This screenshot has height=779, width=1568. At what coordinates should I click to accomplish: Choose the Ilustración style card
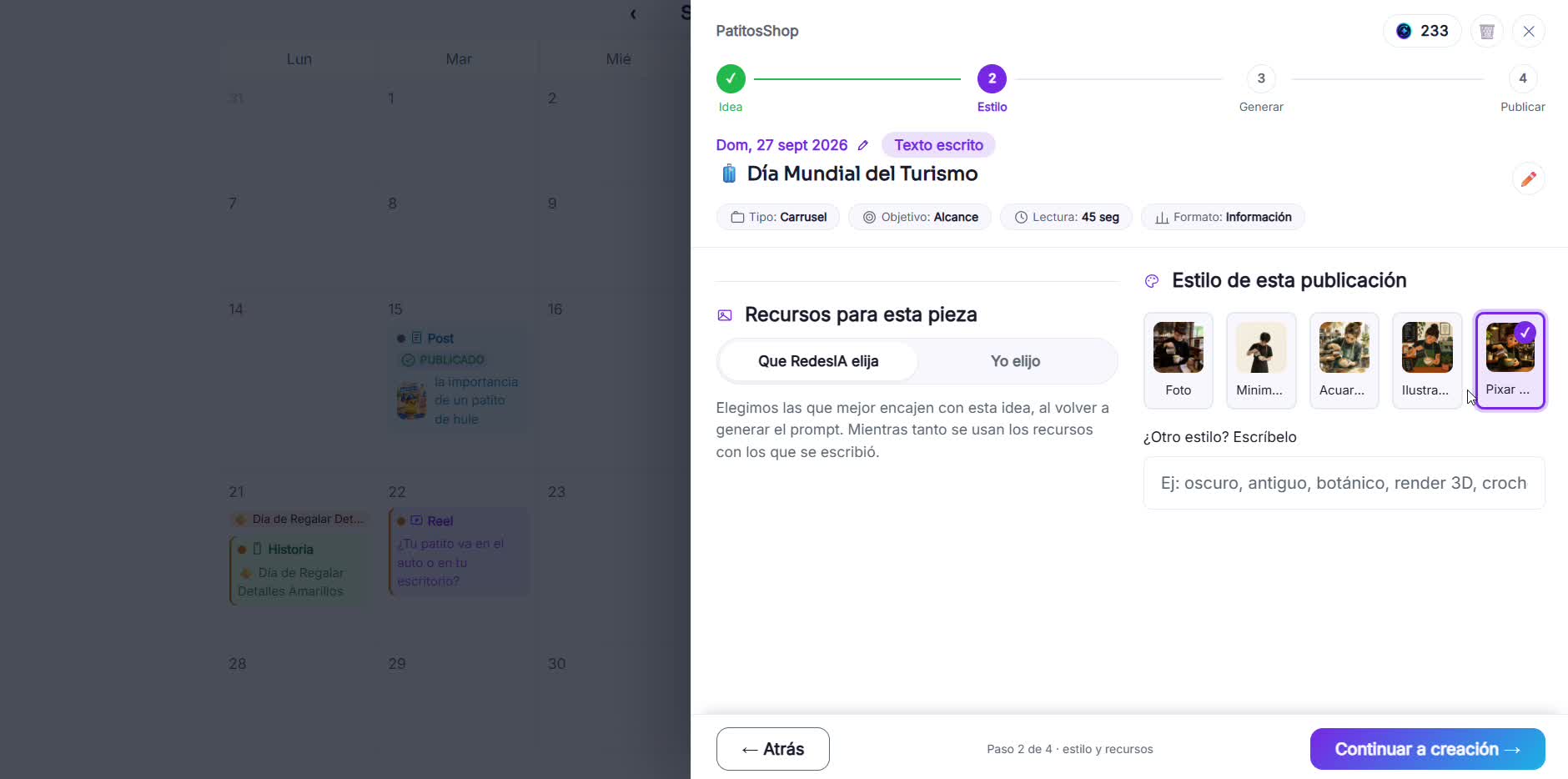1427,360
